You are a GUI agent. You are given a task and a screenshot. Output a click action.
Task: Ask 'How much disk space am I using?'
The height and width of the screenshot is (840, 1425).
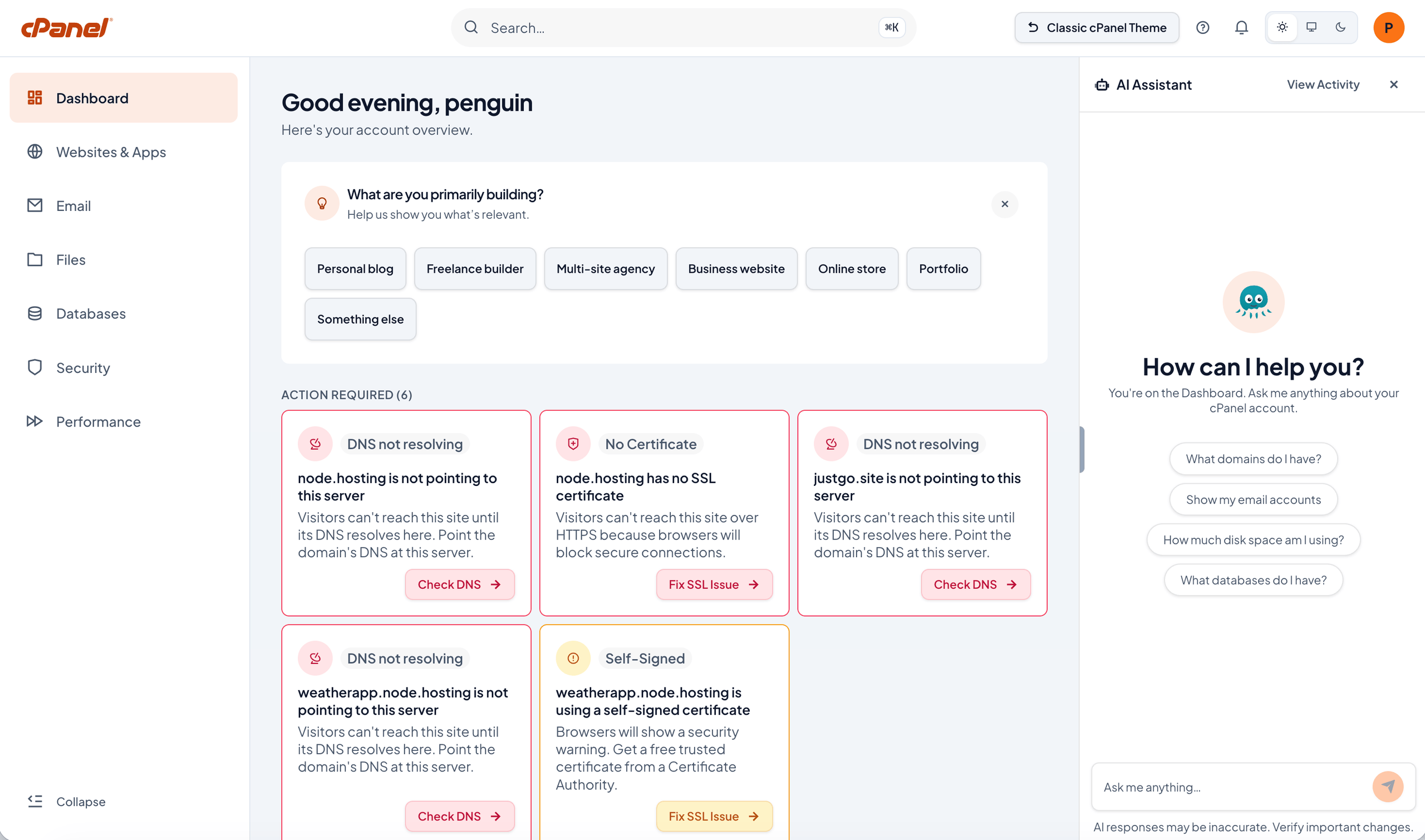[x=1253, y=539]
